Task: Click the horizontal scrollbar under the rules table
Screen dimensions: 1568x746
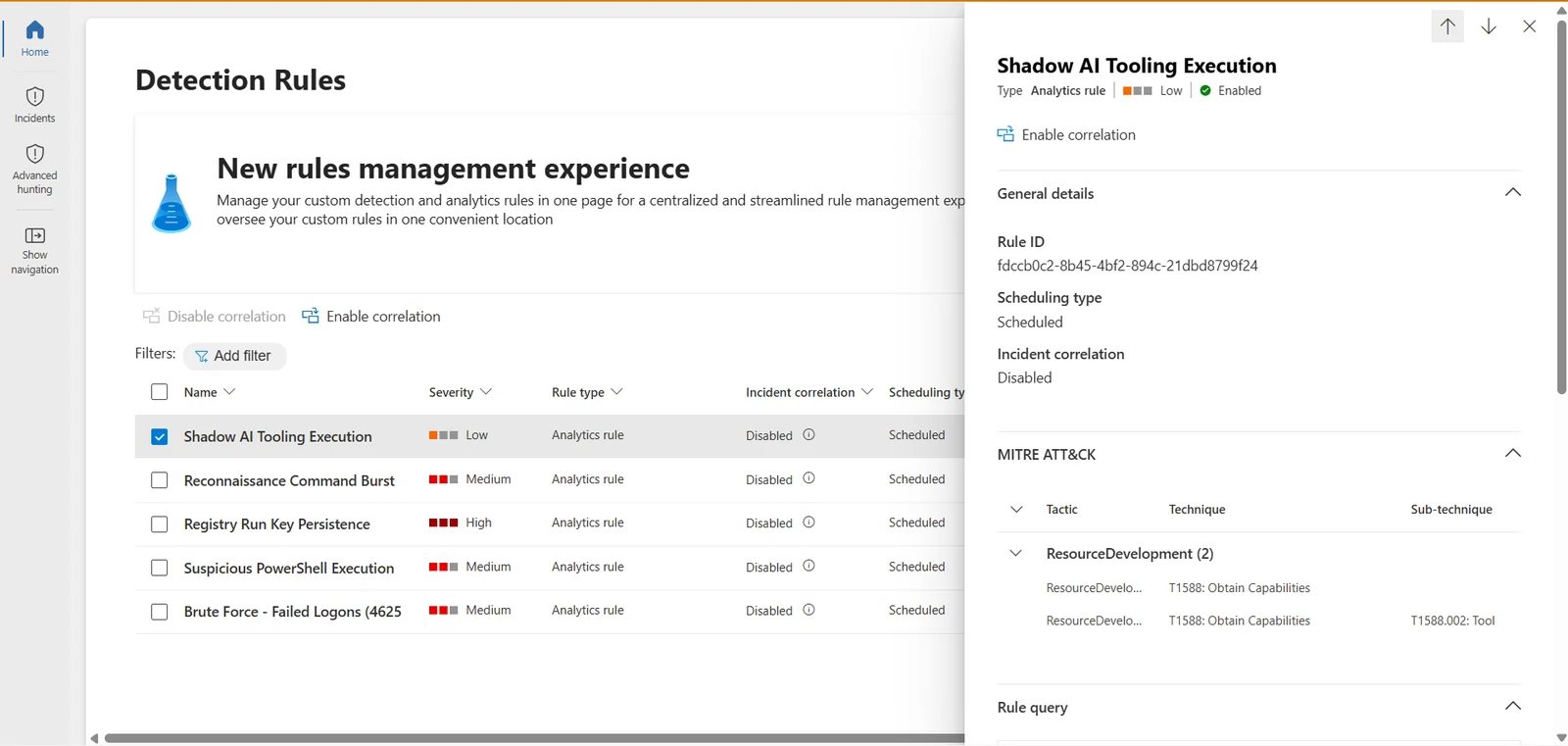Action: click(x=534, y=738)
